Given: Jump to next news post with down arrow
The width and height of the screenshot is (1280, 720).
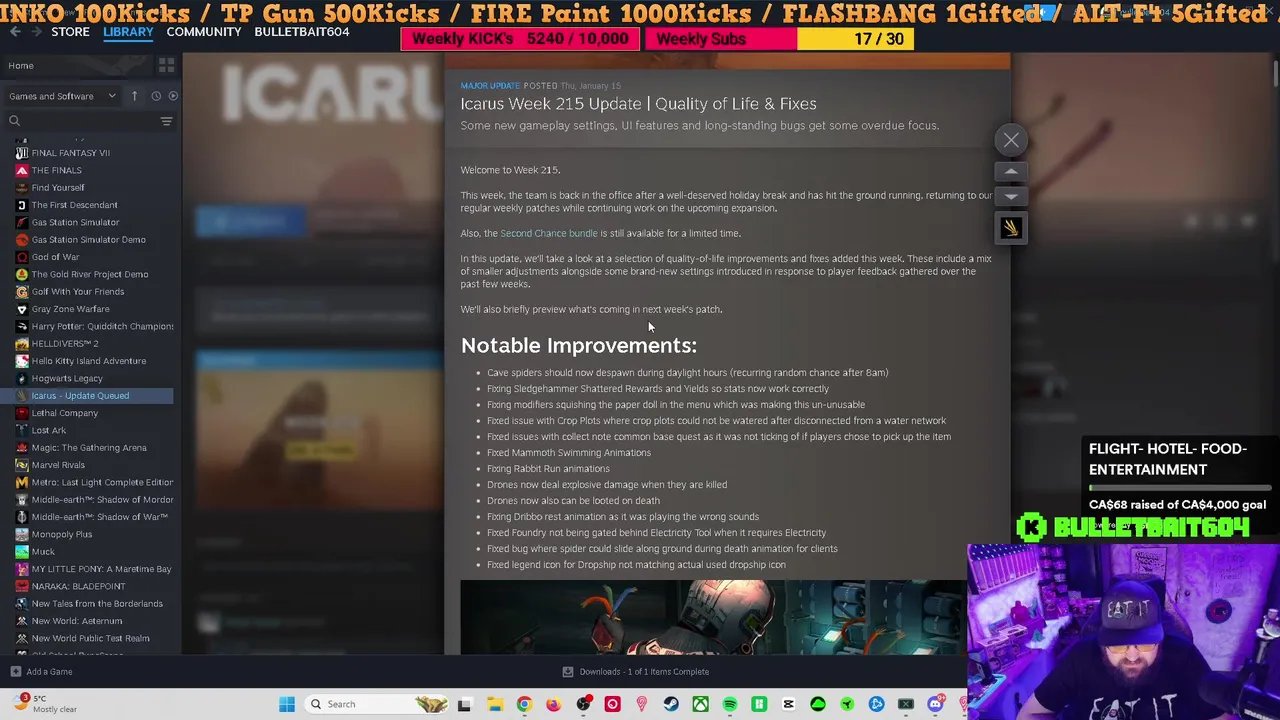Looking at the screenshot, I should pos(1011,197).
